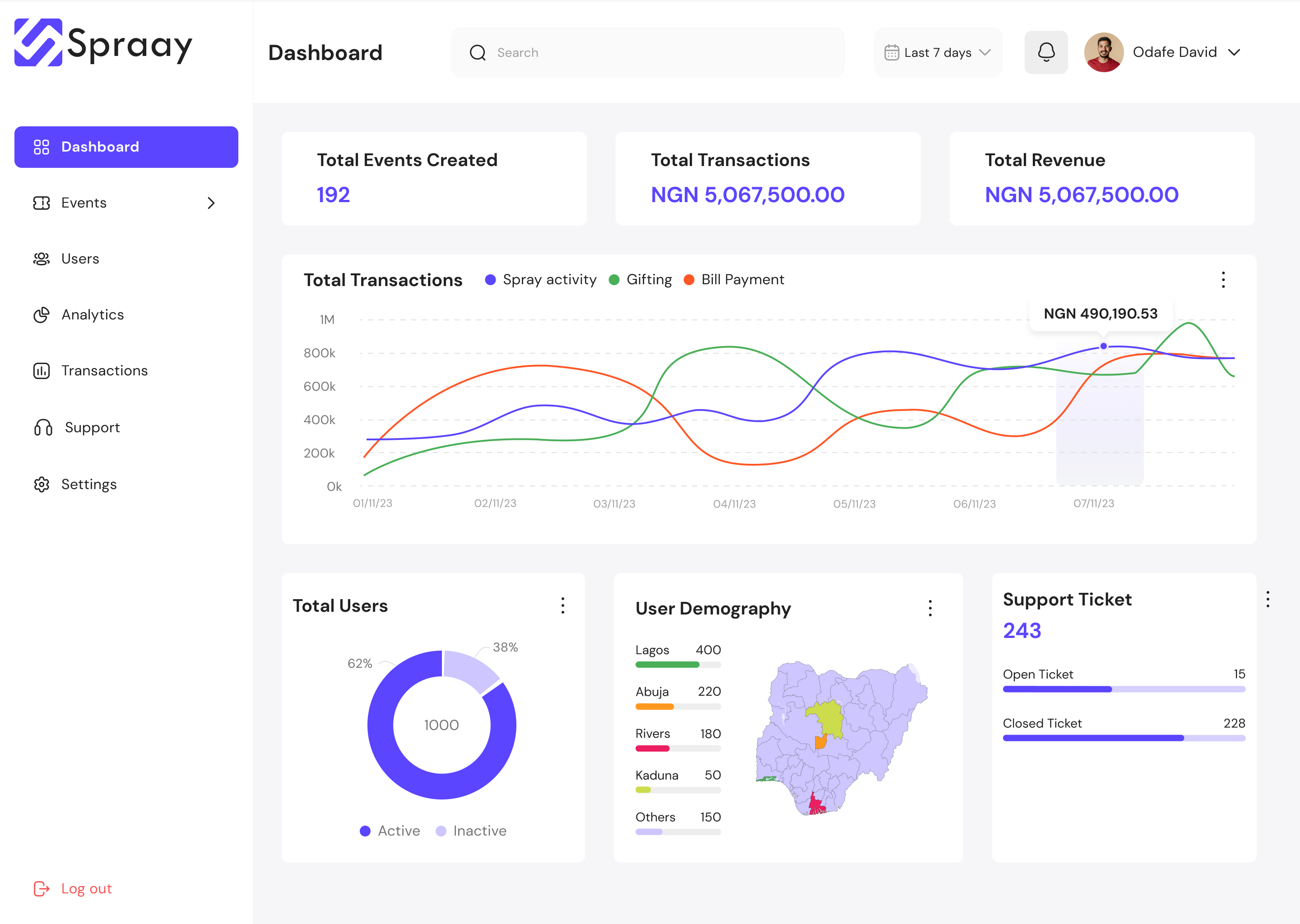Open Total Transactions chart options menu
The width and height of the screenshot is (1300, 924).
[x=1223, y=279]
